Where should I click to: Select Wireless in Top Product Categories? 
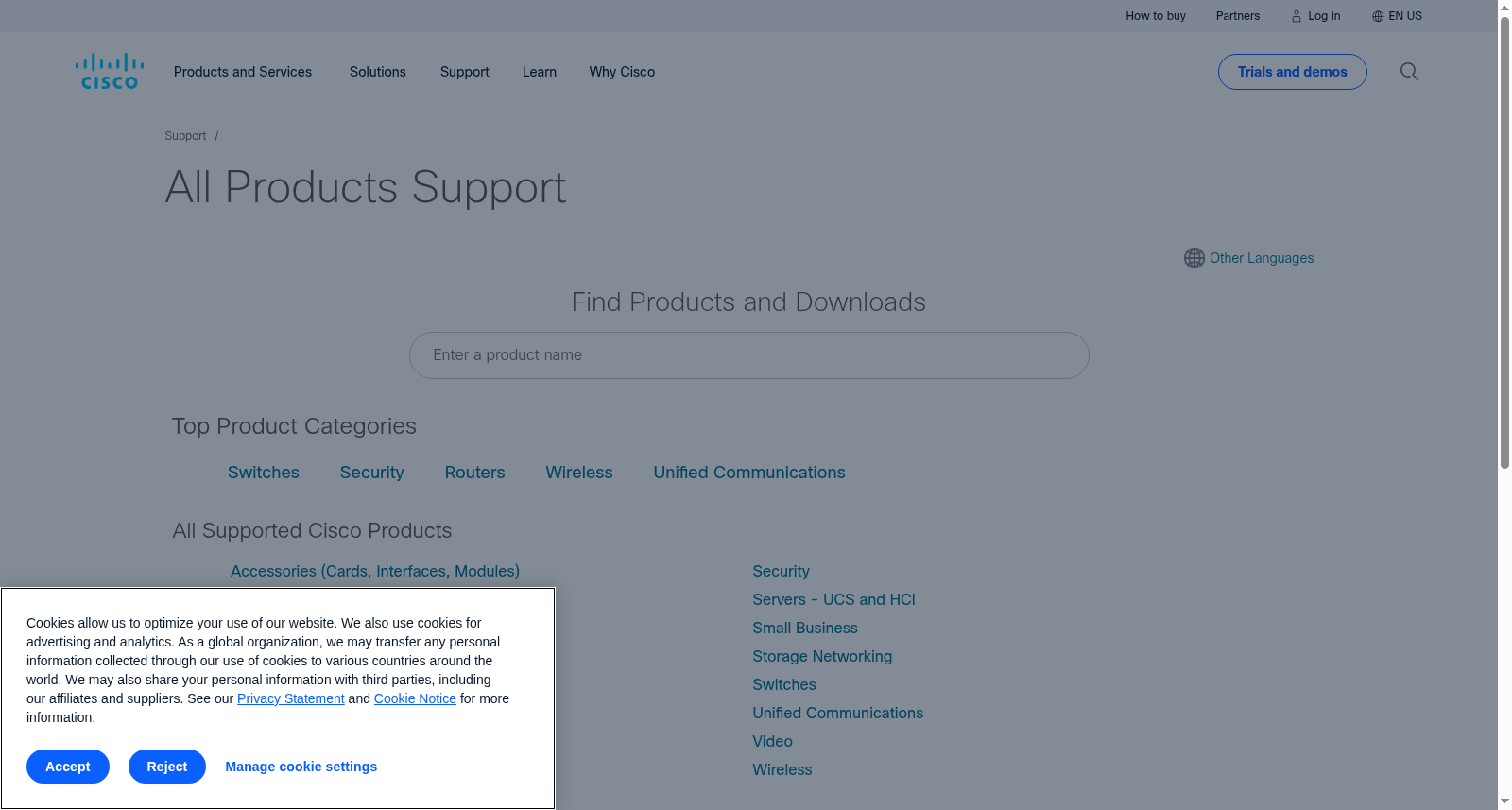pos(579,473)
